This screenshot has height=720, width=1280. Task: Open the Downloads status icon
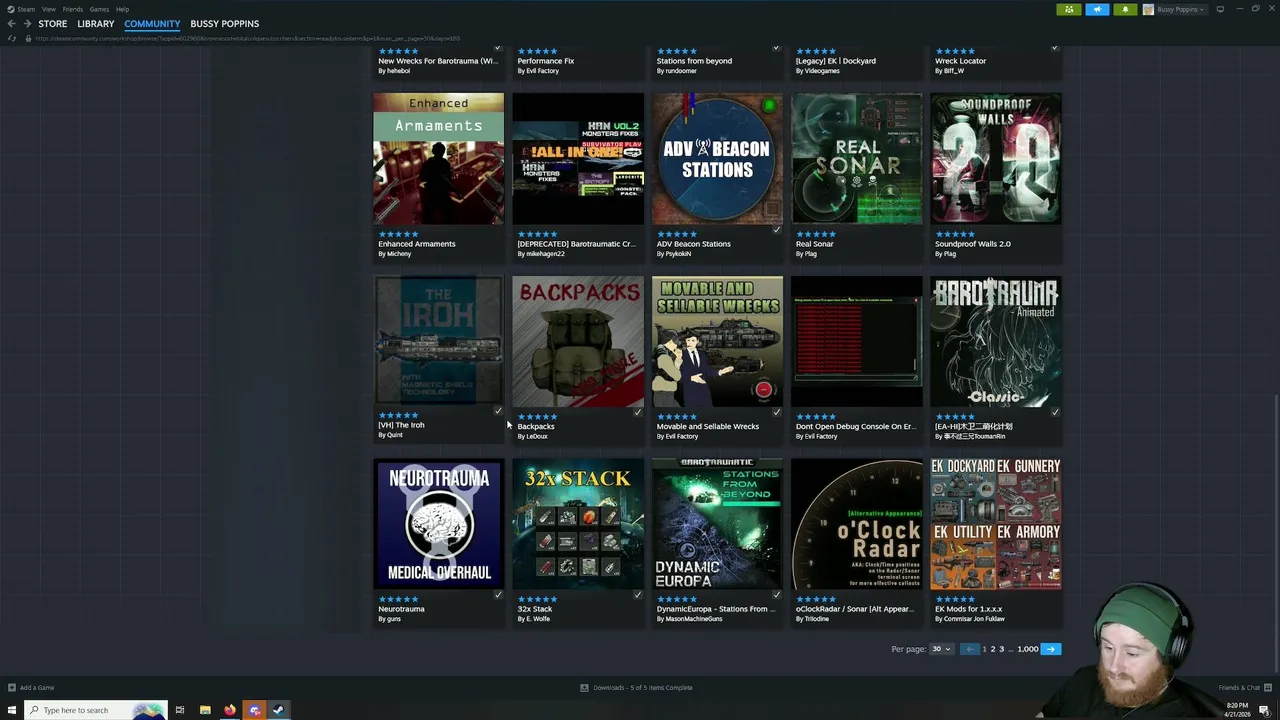click(585, 688)
